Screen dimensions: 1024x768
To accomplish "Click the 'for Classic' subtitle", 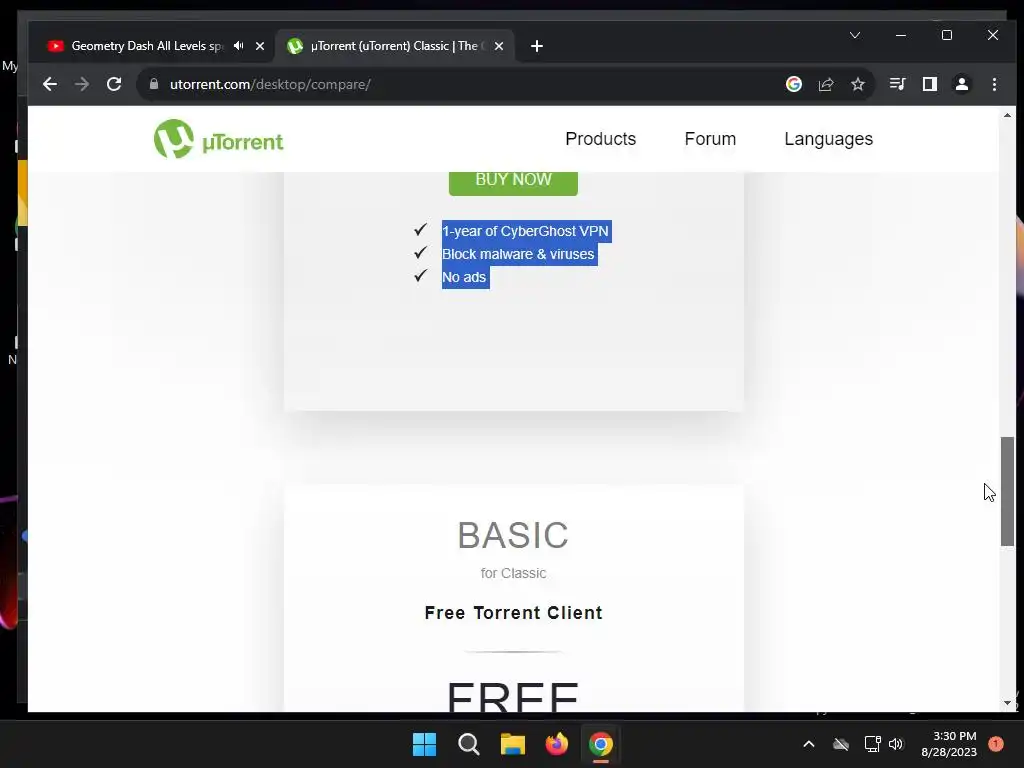I will click(513, 573).
